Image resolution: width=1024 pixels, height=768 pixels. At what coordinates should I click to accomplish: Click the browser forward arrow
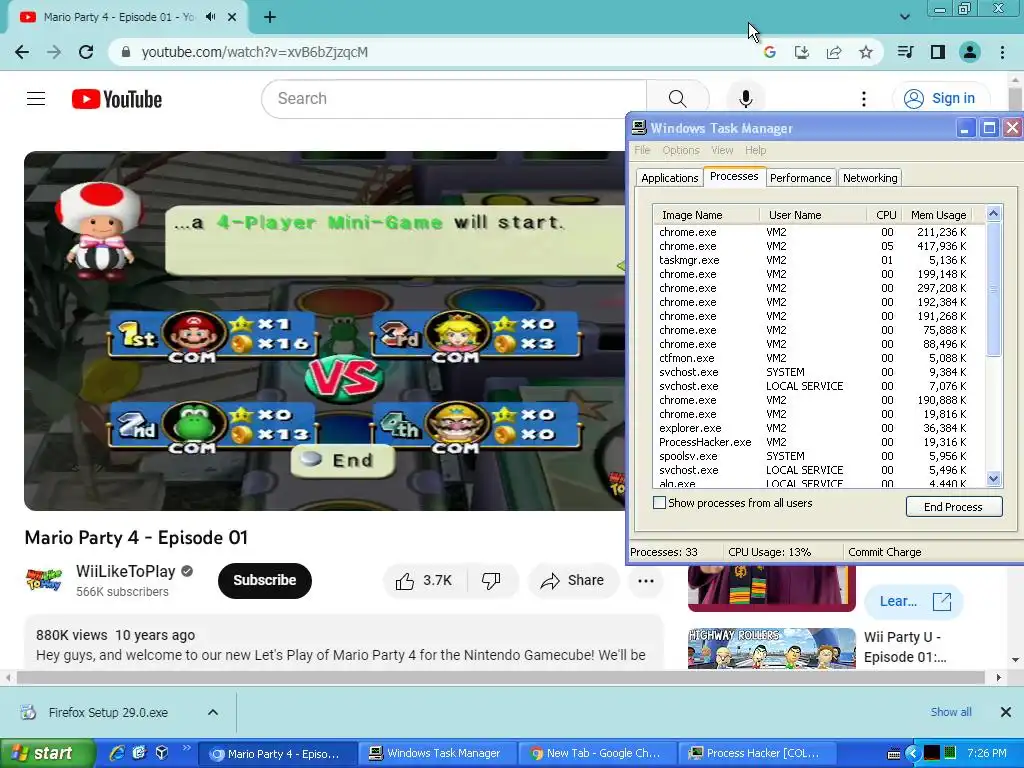tap(54, 52)
